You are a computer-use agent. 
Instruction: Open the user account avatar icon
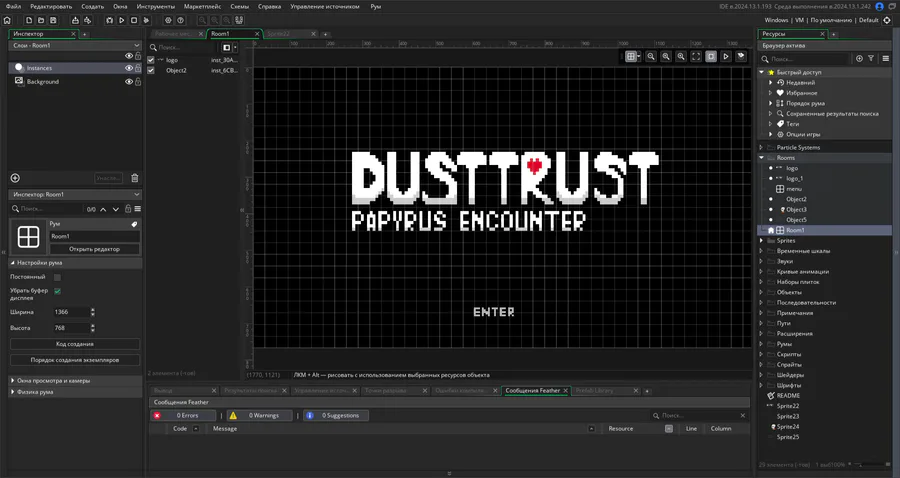point(879,6)
